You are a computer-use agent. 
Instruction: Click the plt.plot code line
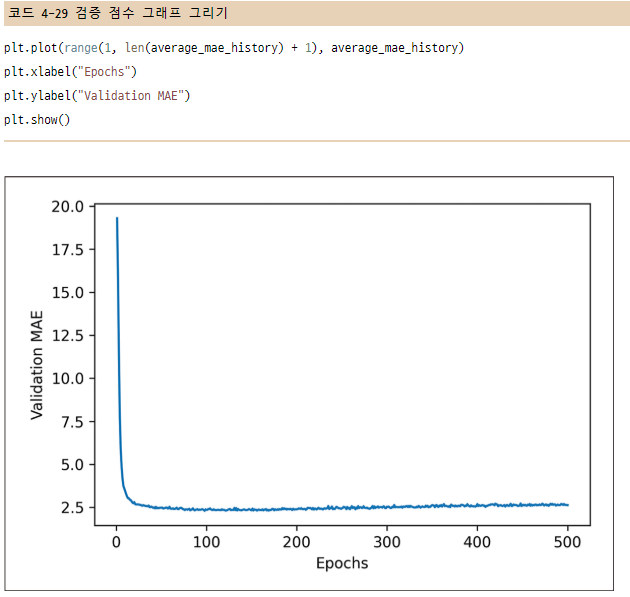point(234,48)
